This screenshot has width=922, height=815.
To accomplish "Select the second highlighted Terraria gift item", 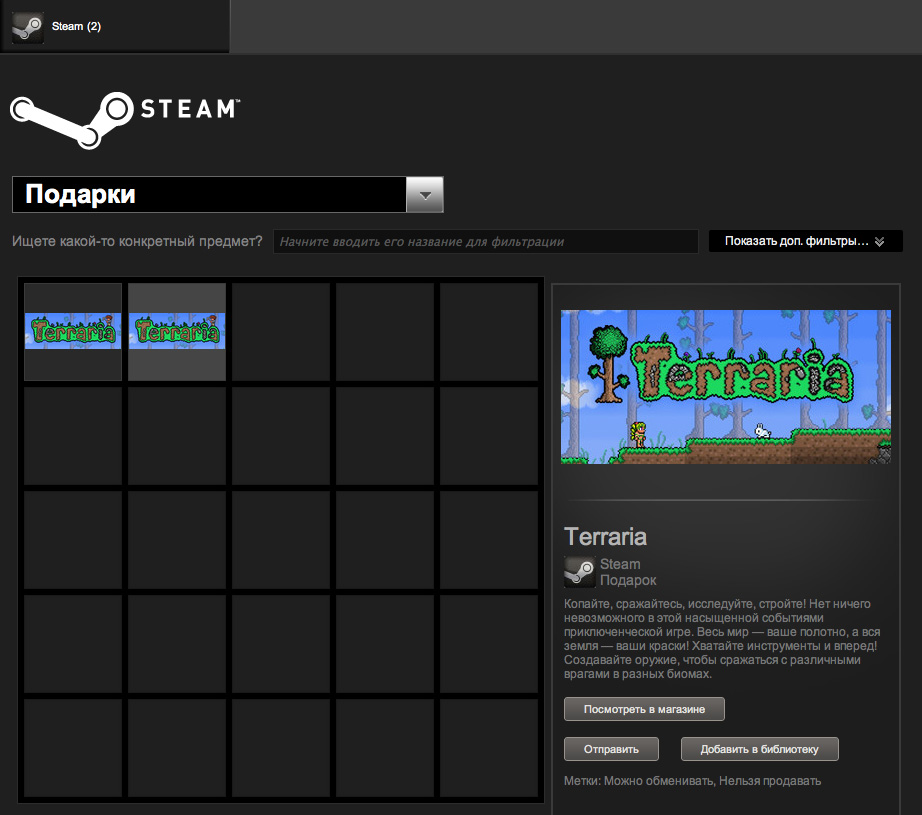I will pos(177,332).
